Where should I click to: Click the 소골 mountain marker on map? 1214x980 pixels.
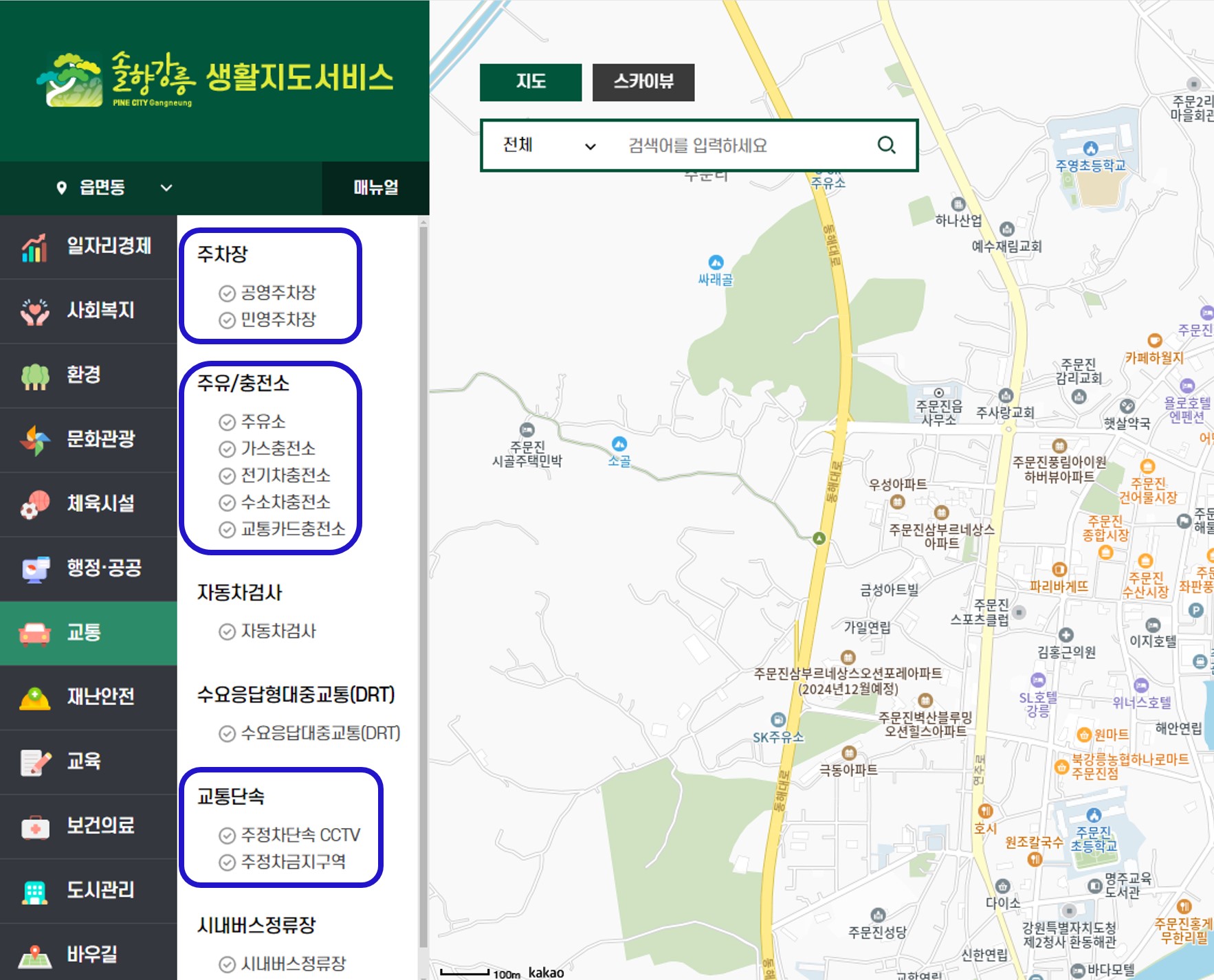tap(619, 444)
